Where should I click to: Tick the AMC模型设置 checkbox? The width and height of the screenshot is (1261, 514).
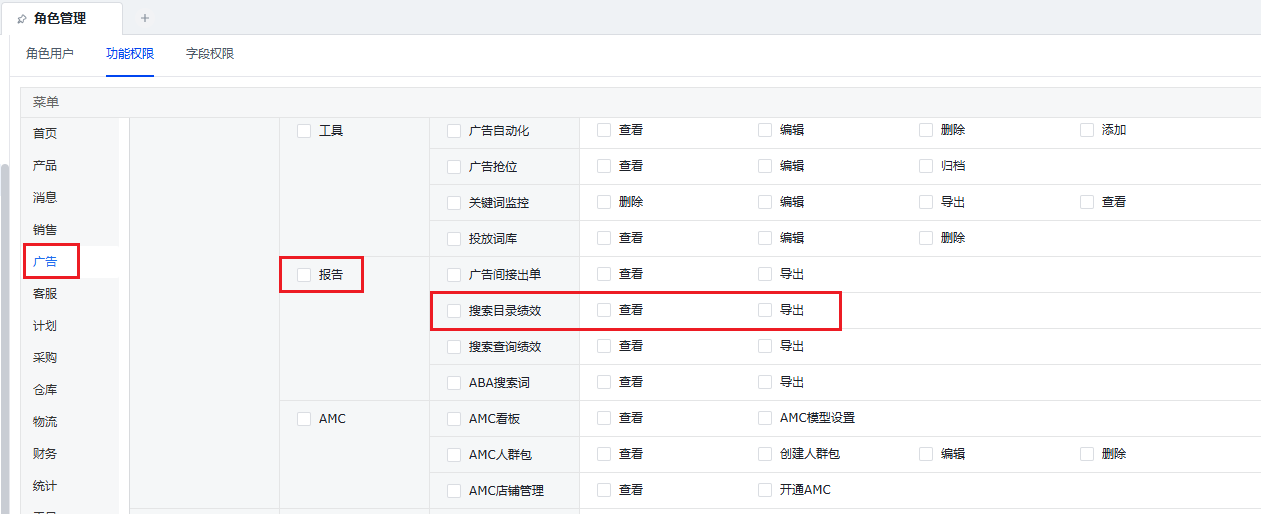click(x=765, y=418)
